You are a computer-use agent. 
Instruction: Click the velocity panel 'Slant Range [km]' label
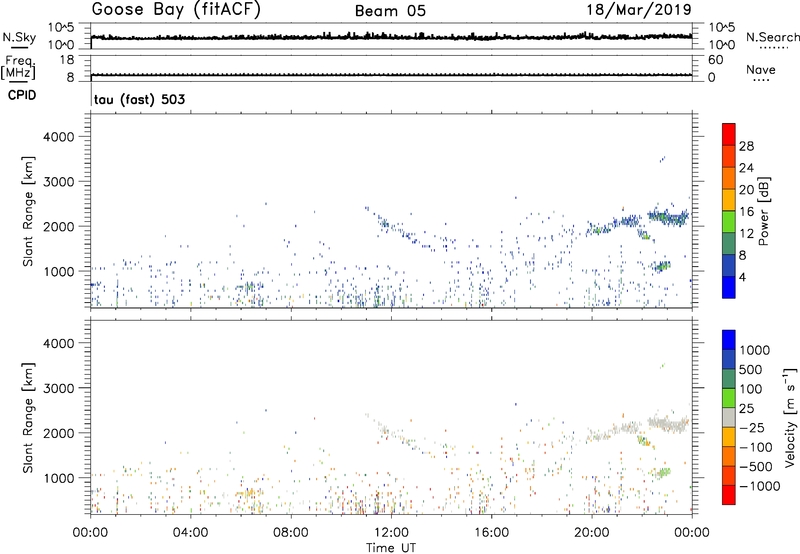click(28, 418)
